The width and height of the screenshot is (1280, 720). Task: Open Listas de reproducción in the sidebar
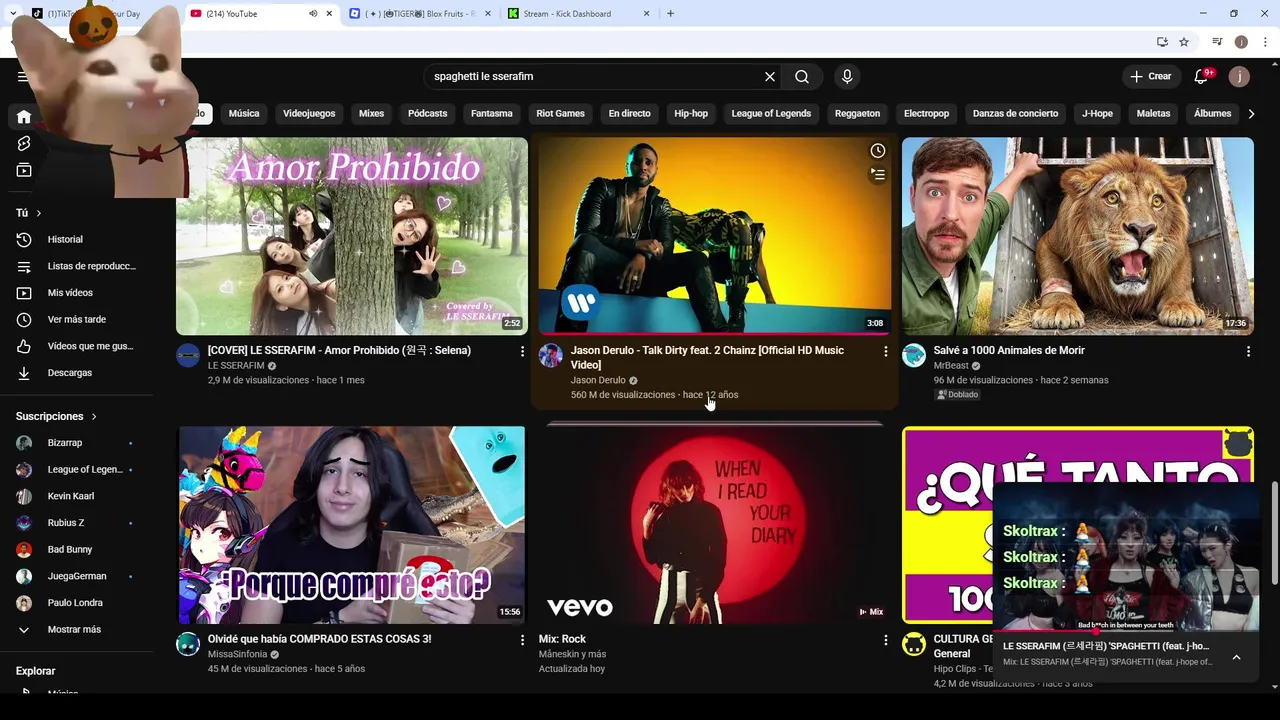76,267
